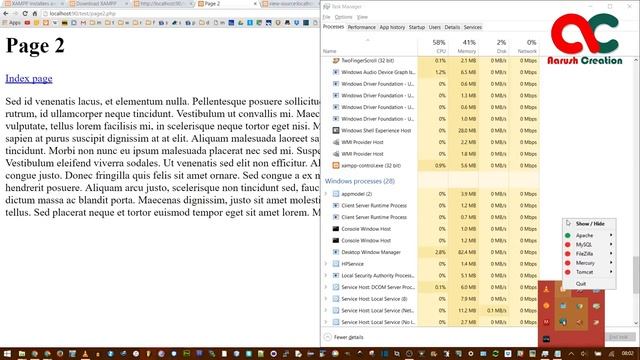This screenshot has width=640, height=360.
Task: Open the Apache submenu arrow
Action: (x=611, y=235)
